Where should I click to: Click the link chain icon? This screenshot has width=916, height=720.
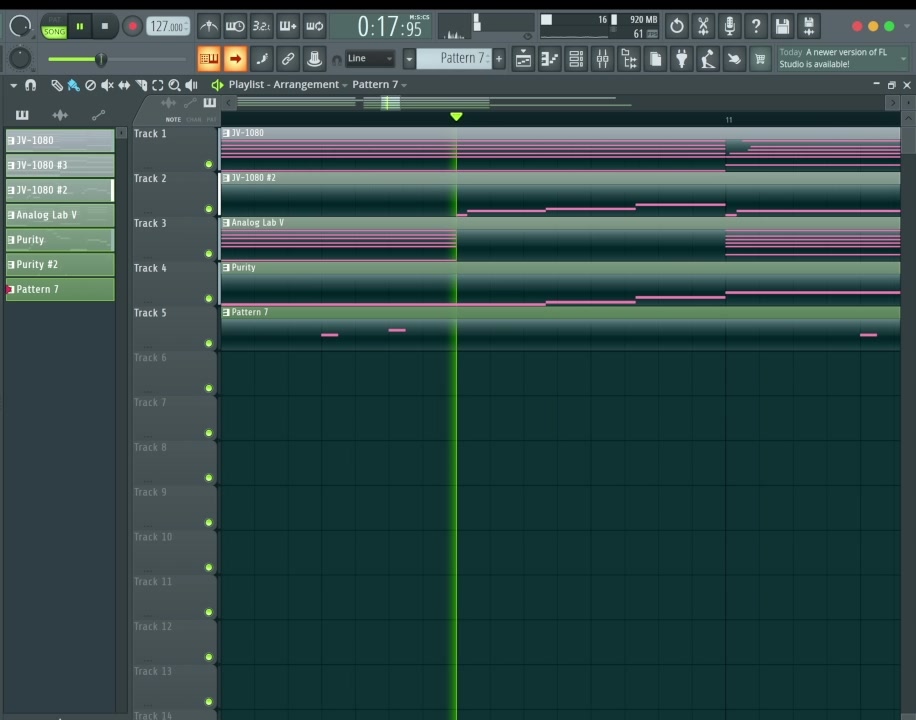[288, 58]
